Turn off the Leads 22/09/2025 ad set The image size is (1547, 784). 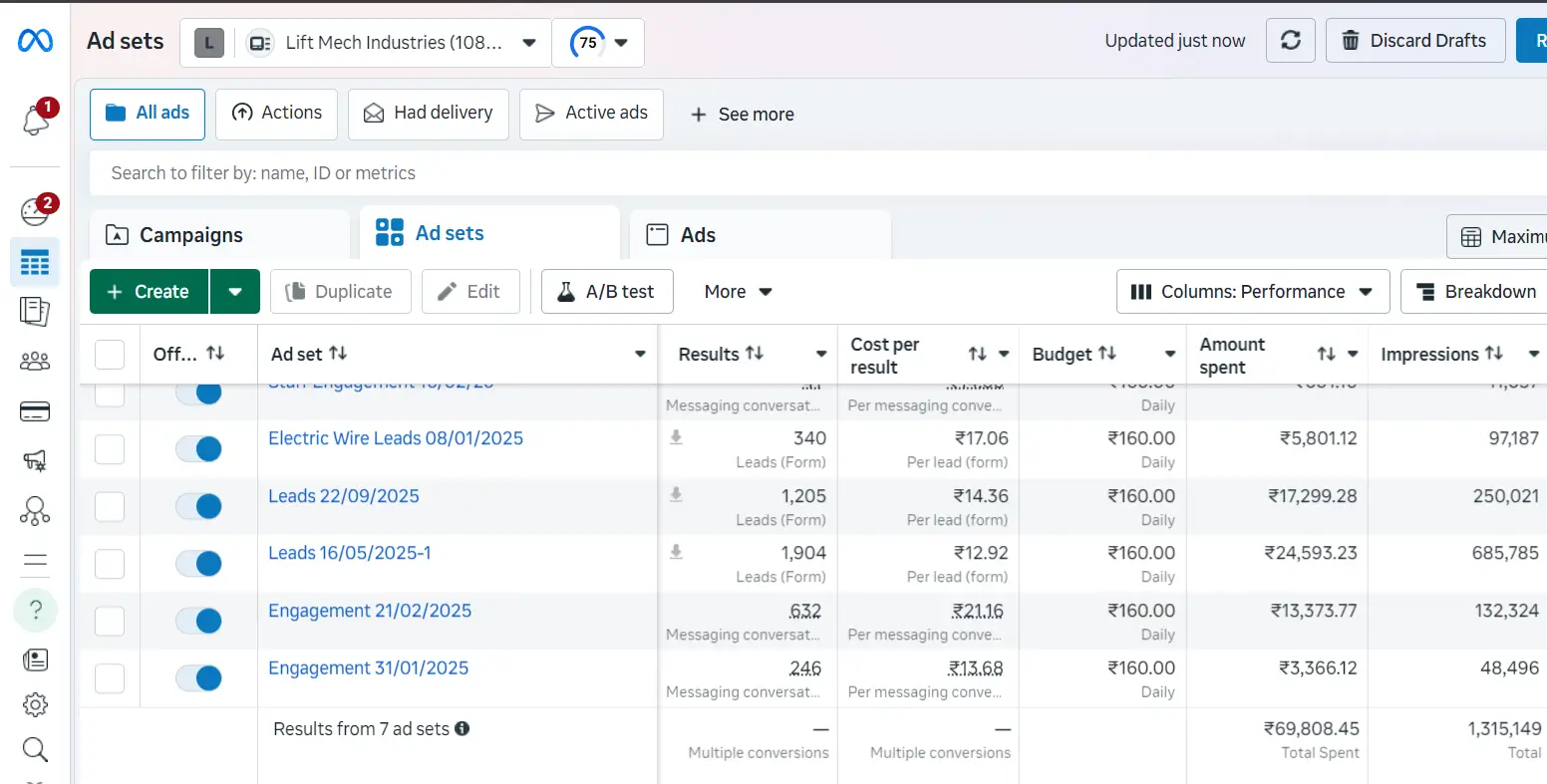[x=198, y=506]
